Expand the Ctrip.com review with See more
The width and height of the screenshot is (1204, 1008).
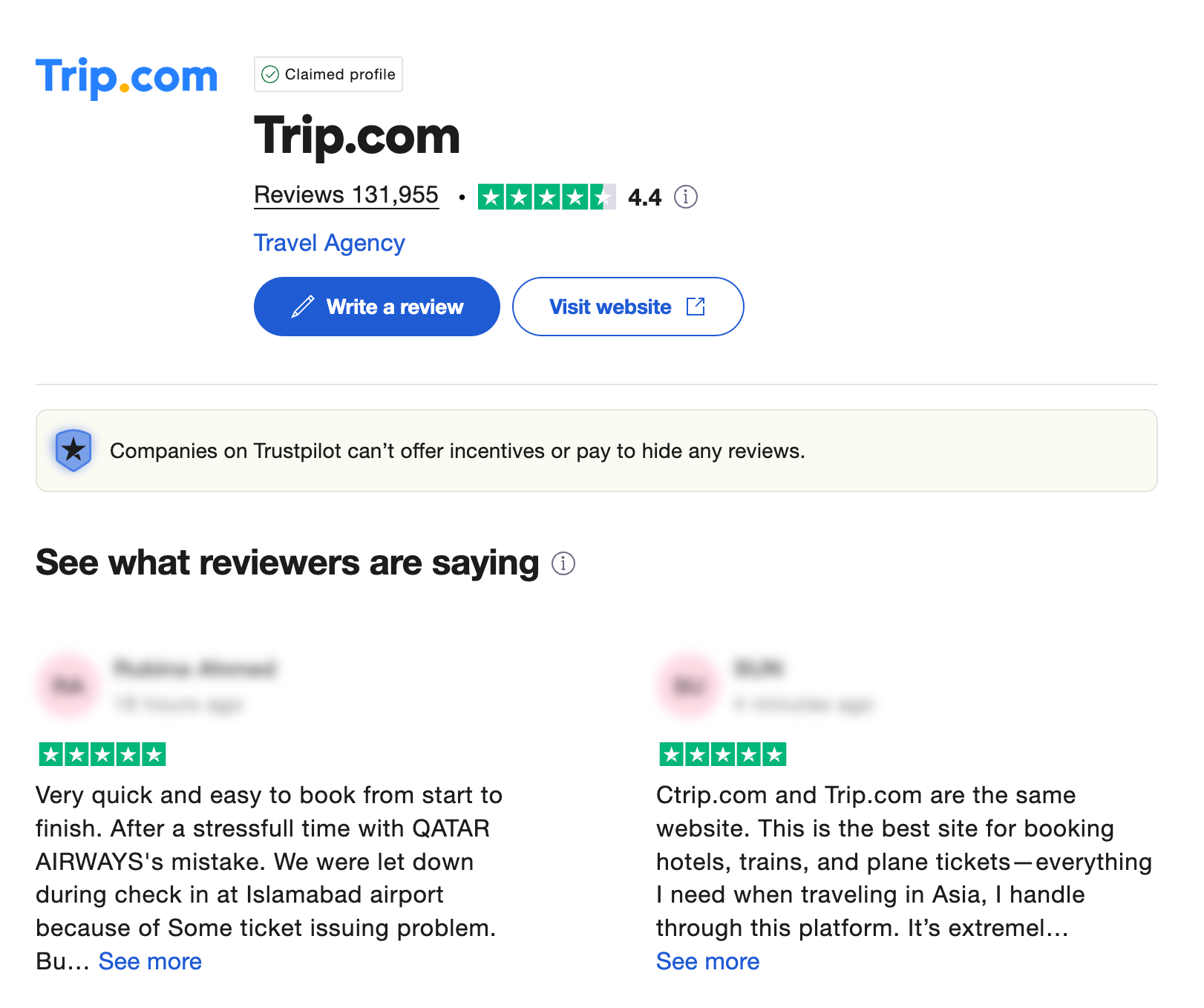click(707, 961)
